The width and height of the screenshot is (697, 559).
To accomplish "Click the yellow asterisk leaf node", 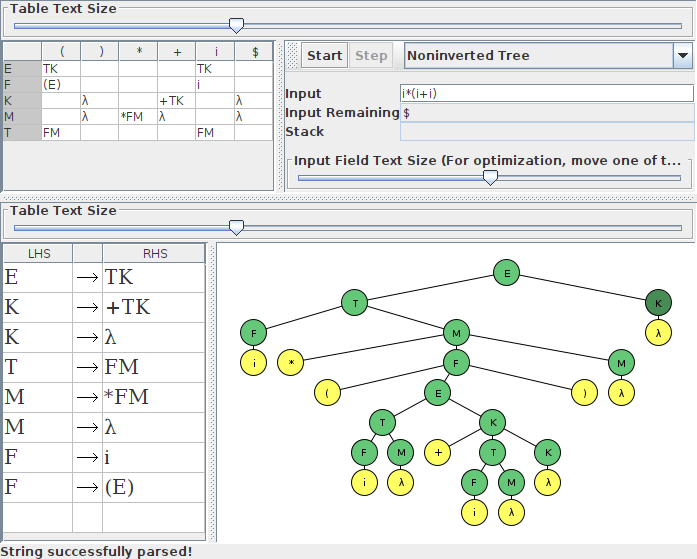I will (x=290, y=363).
